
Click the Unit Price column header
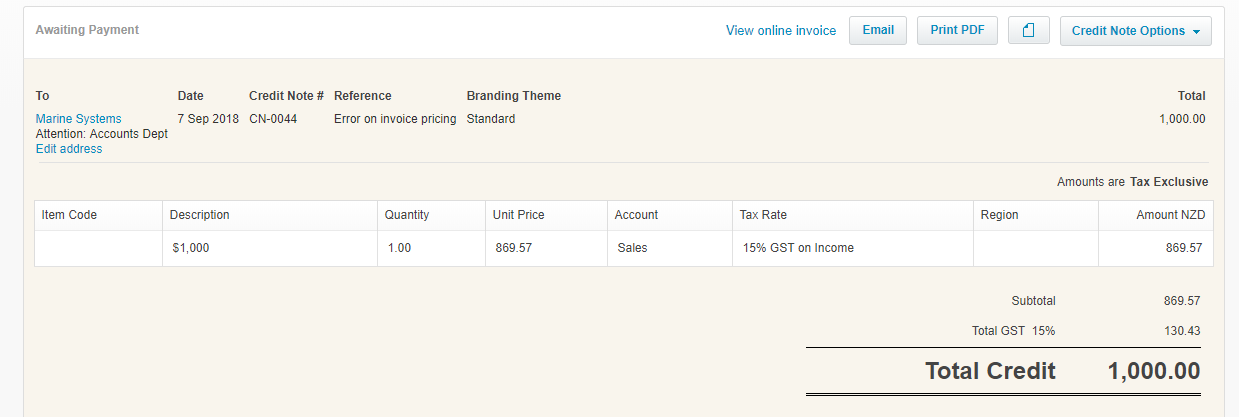click(x=546, y=215)
